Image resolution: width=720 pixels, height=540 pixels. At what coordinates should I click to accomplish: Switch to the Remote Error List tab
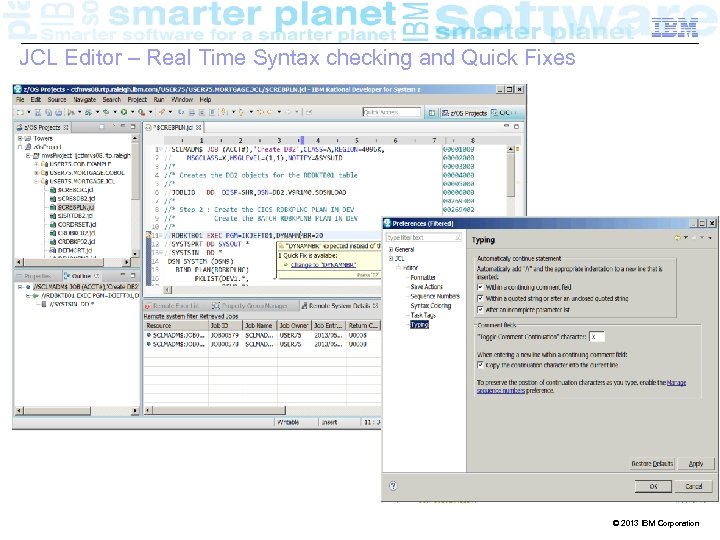172,305
